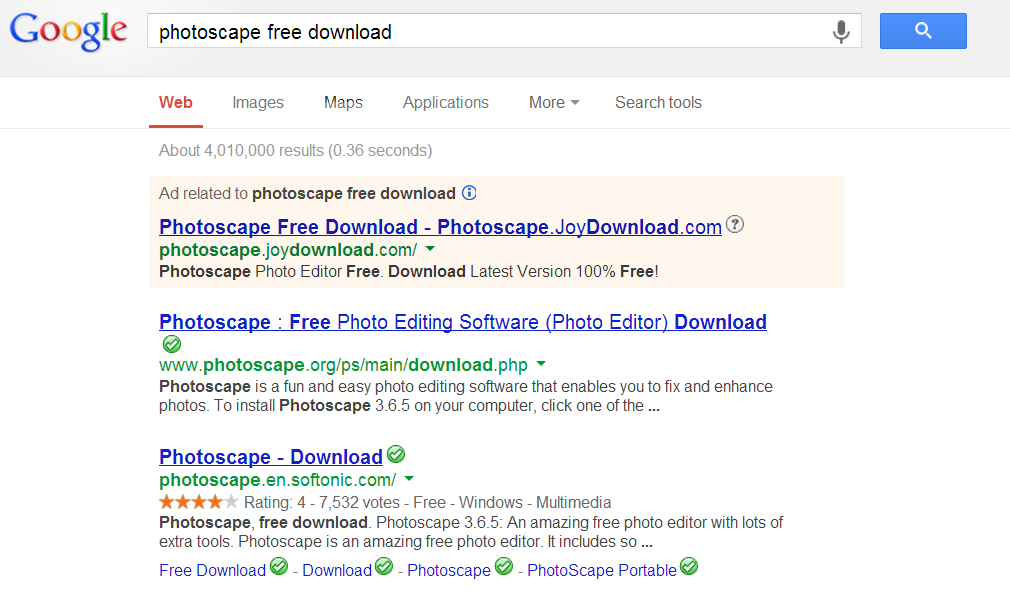Click 'Ad related to photoscape free download' label
The height and width of the screenshot is (601, 1010).
coord(307,193)
